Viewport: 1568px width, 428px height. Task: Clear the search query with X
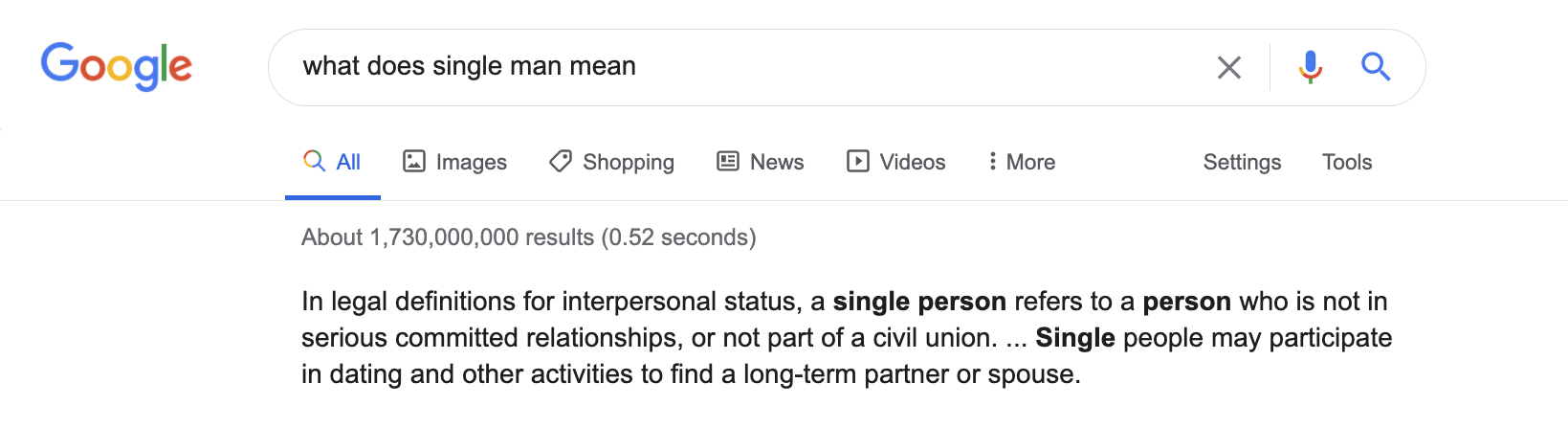pyautogui.click(x=1228, y=67)
